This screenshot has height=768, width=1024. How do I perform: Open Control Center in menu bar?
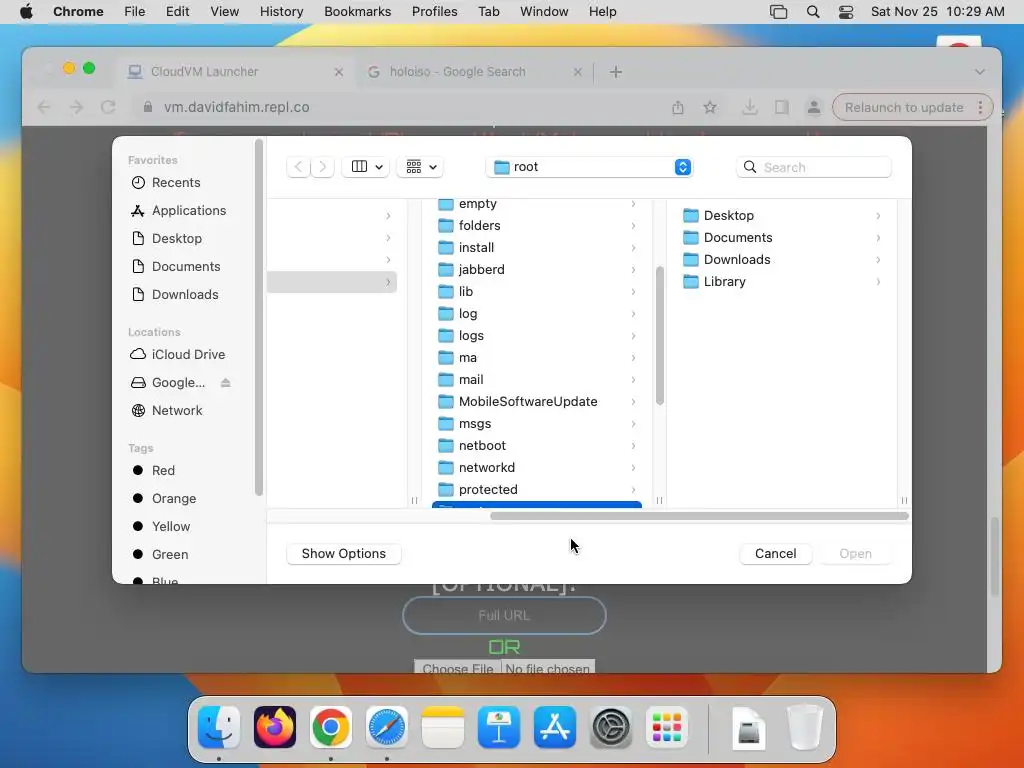[846, 12]
